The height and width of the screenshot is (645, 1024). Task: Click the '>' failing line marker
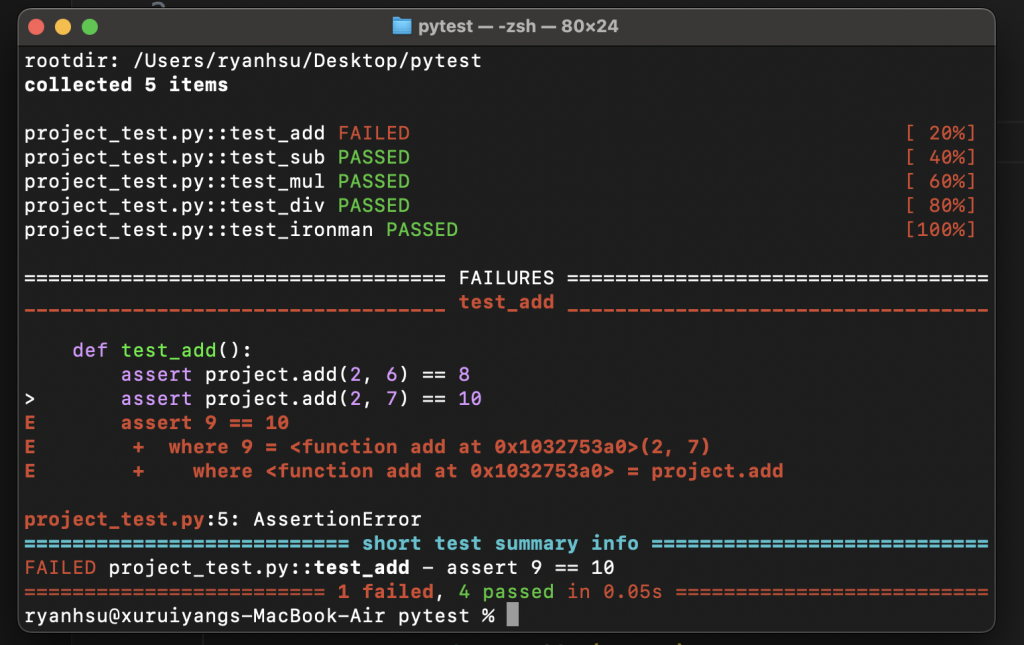click(x=30, y=399)
